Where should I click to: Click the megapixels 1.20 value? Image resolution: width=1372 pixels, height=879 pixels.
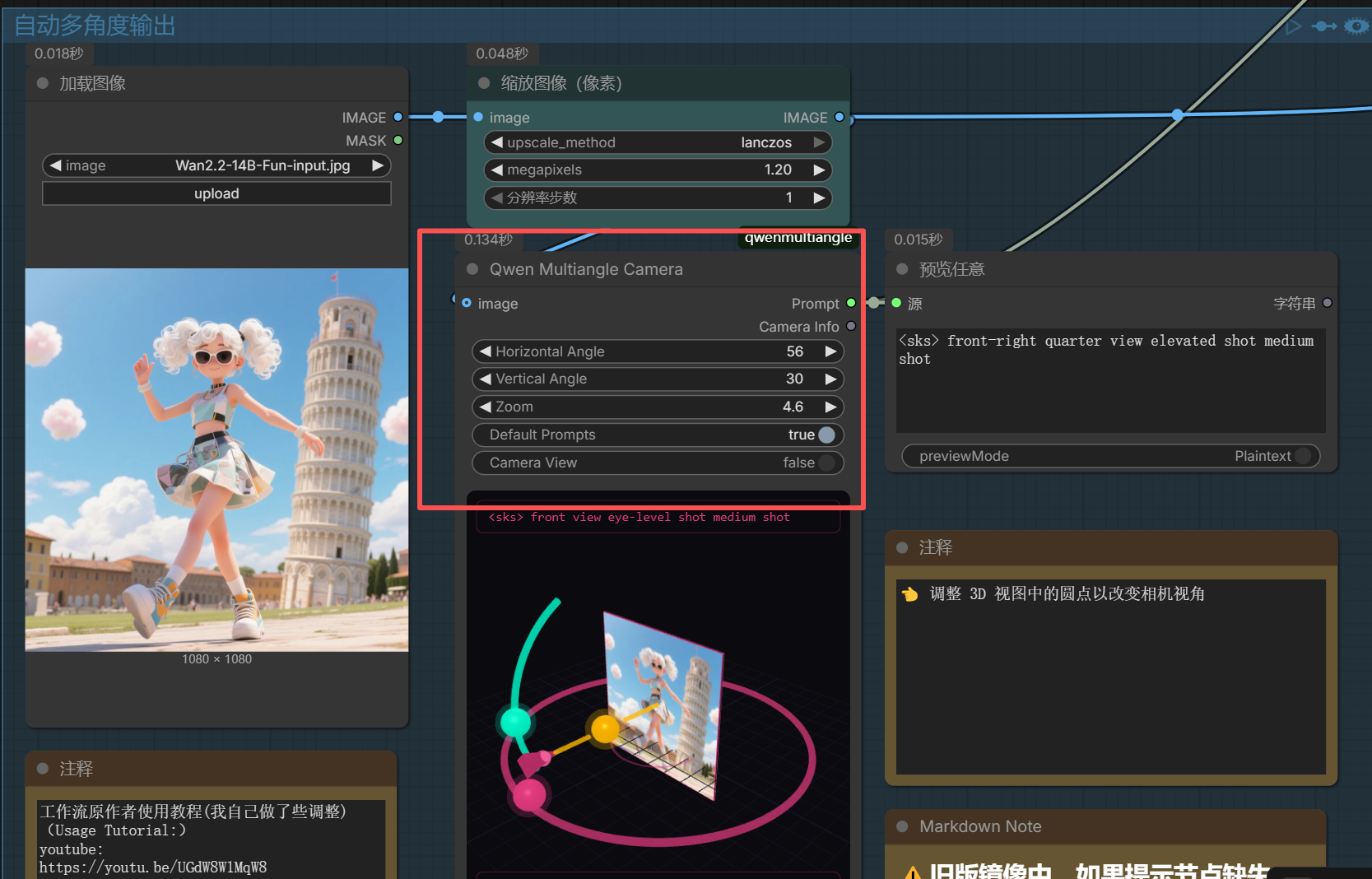778,170
